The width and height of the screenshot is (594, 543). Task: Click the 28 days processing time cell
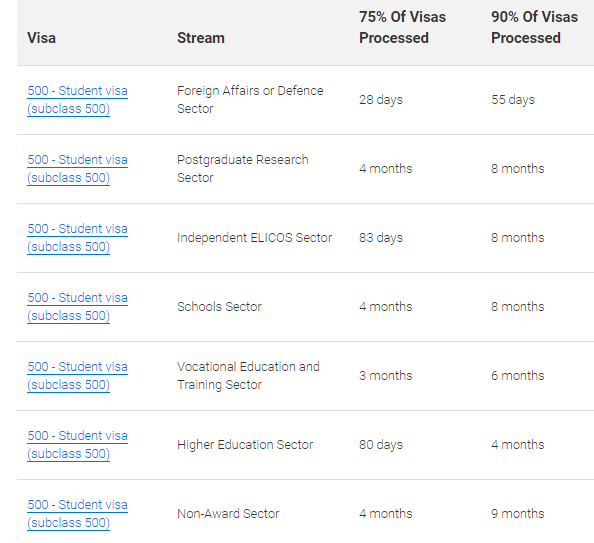[x=381, y=100]
